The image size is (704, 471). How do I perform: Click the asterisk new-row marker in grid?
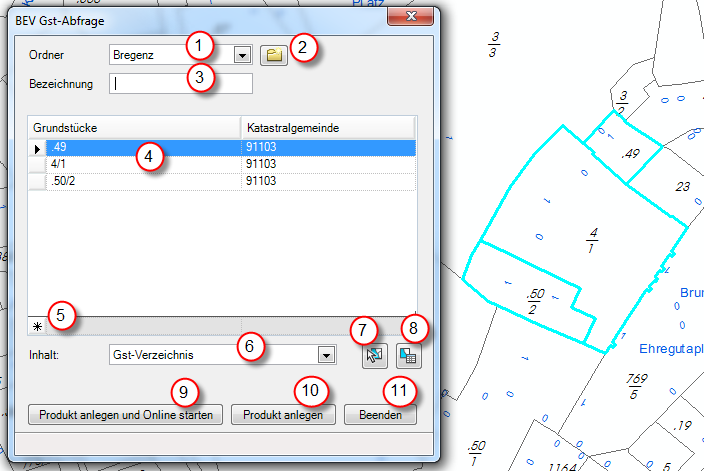pyautogui.click(x=37, y=326)
